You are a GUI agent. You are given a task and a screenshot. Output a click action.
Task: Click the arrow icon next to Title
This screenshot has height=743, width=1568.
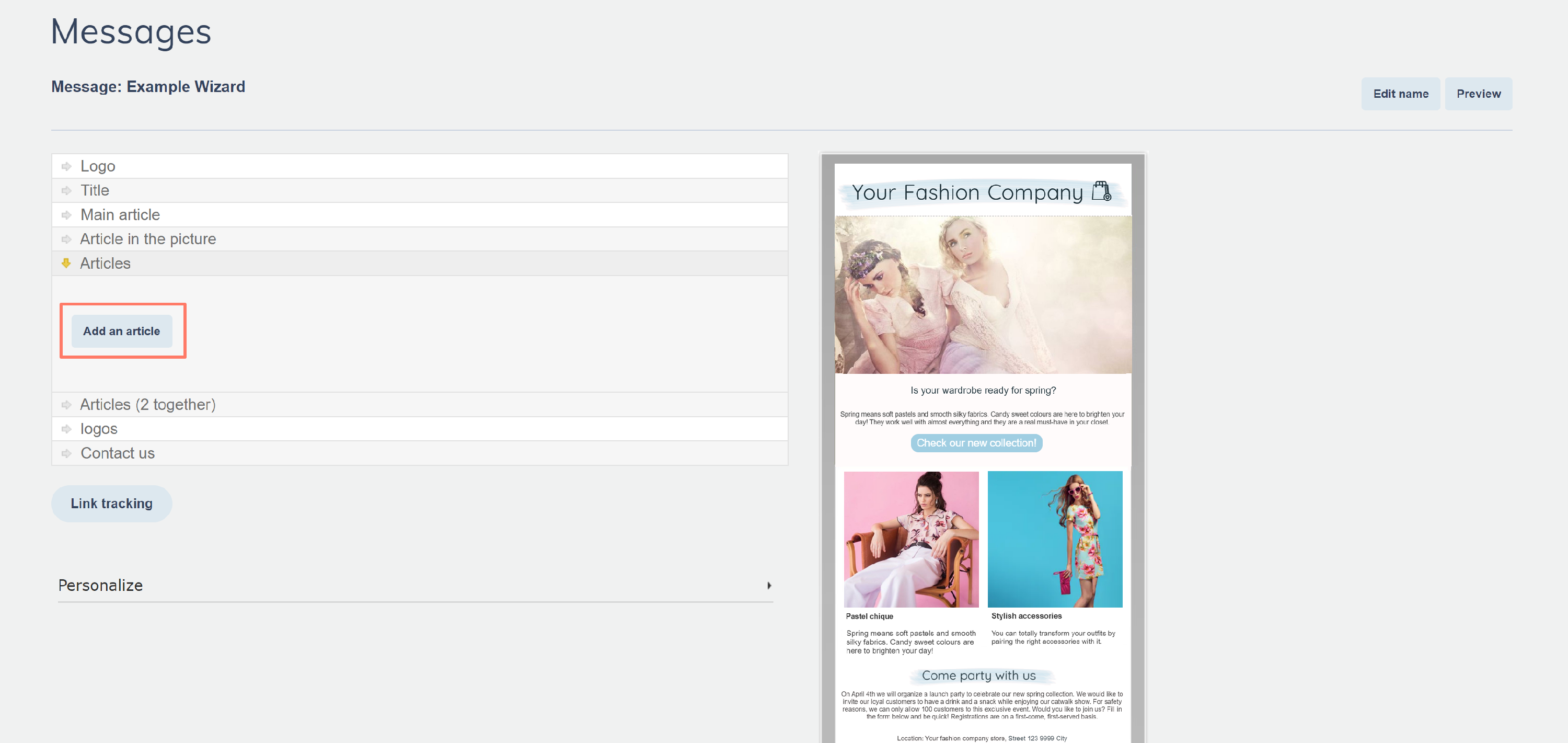click(x=66, y=191)
